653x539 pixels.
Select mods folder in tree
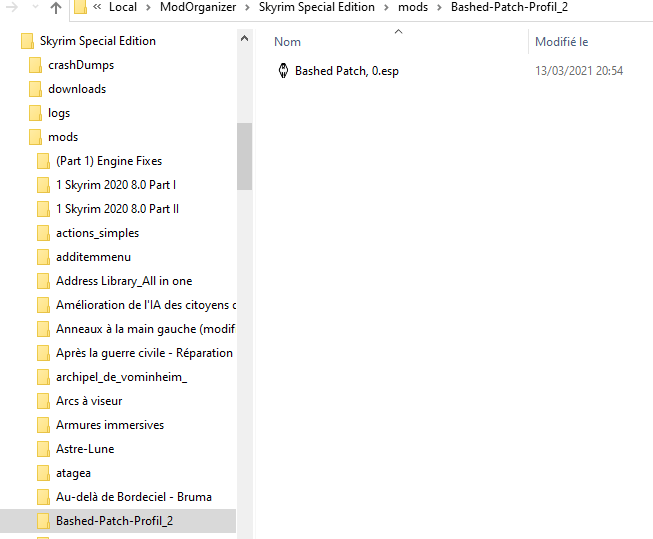(x=63, y=137)
